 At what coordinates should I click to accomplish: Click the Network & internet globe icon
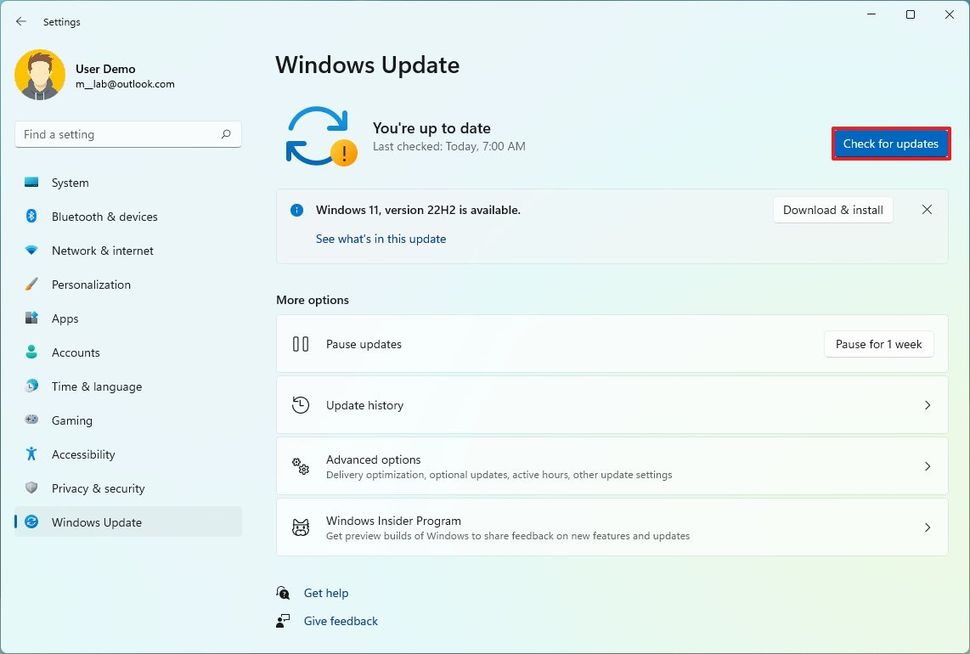click(x=33, y=250)
